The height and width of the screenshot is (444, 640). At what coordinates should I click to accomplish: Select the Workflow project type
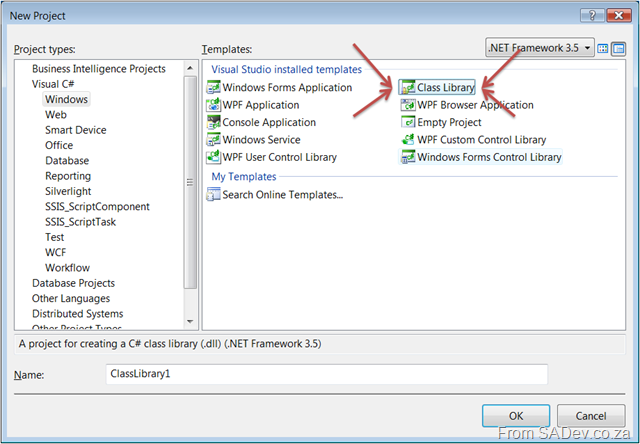(x=67, y=268)
